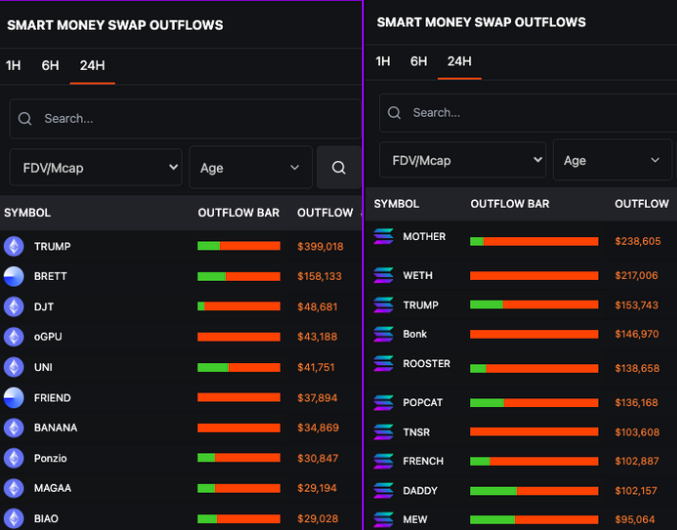Select the 24H tab in right panel

459,61
